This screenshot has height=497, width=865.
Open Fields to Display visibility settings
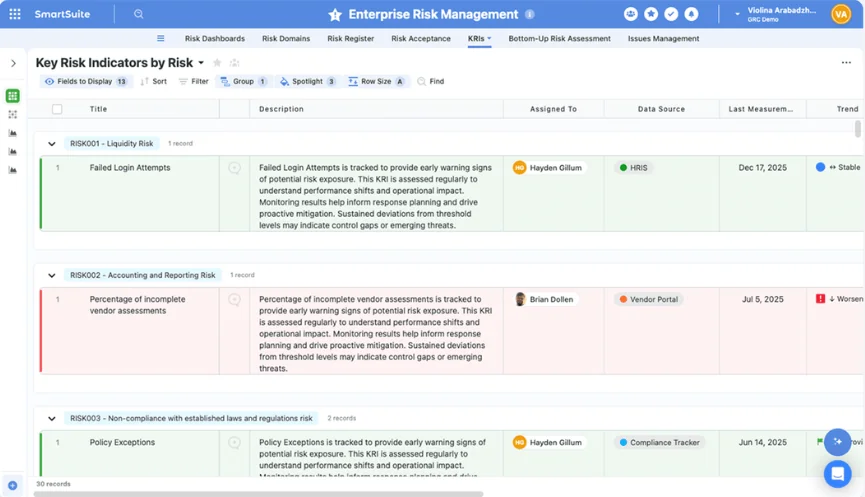coord(86,82)
